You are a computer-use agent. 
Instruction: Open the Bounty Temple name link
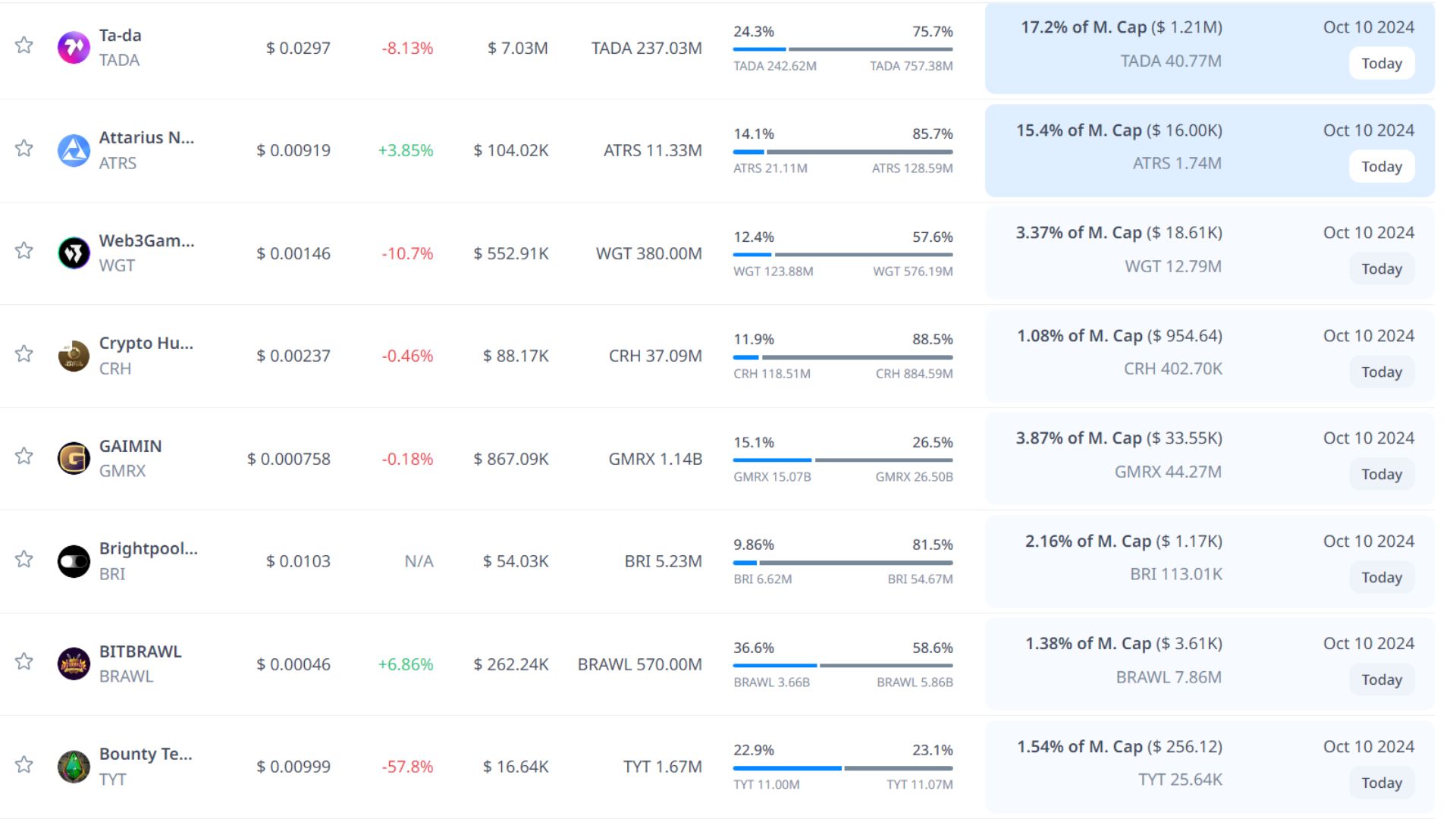point(145,754)
